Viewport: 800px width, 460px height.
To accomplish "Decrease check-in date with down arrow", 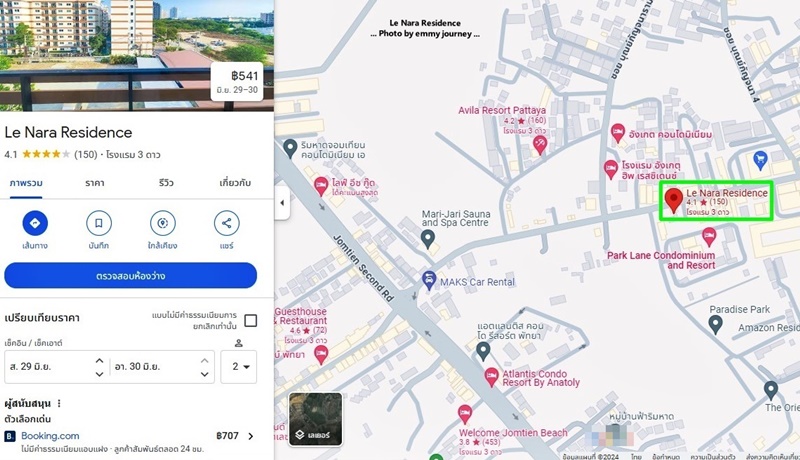I will [x=99, y=374].
